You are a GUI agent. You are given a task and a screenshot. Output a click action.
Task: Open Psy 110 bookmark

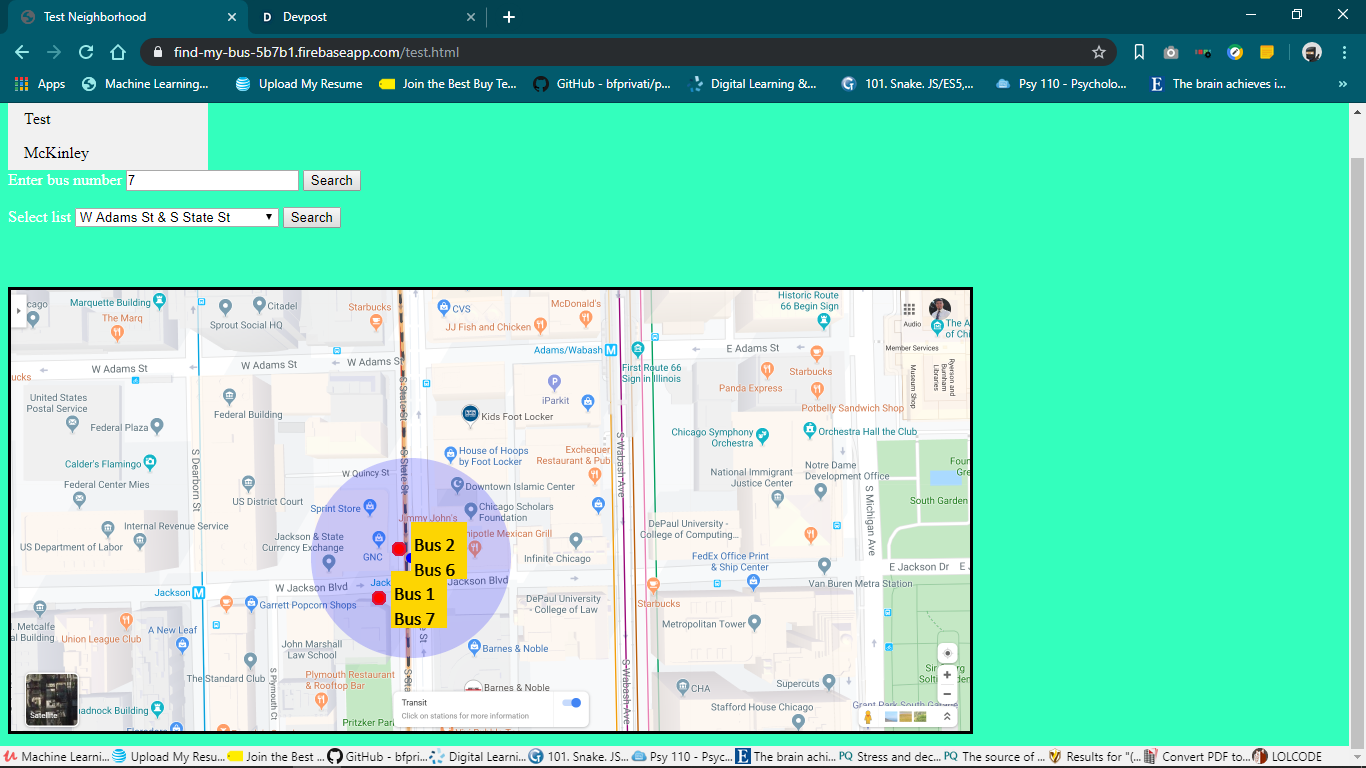(1062, 84)
